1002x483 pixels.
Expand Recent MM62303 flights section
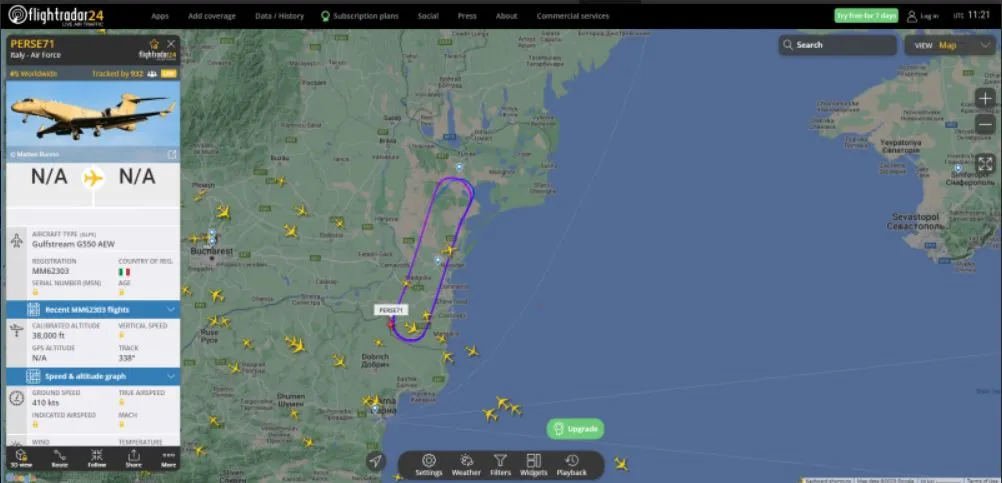[x=93, y=310]
